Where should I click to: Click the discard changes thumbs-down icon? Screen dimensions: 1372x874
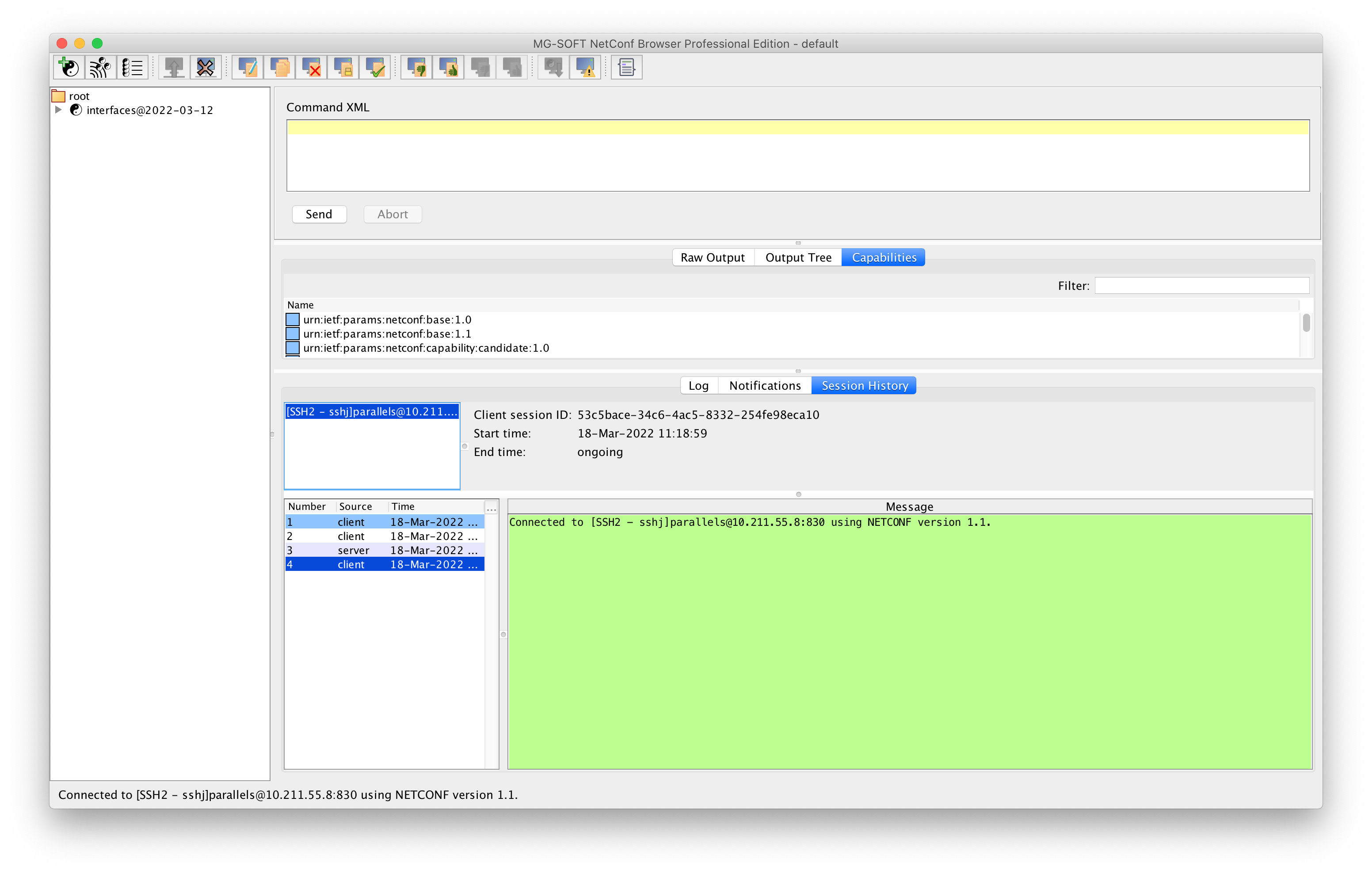tap(416, 67)
